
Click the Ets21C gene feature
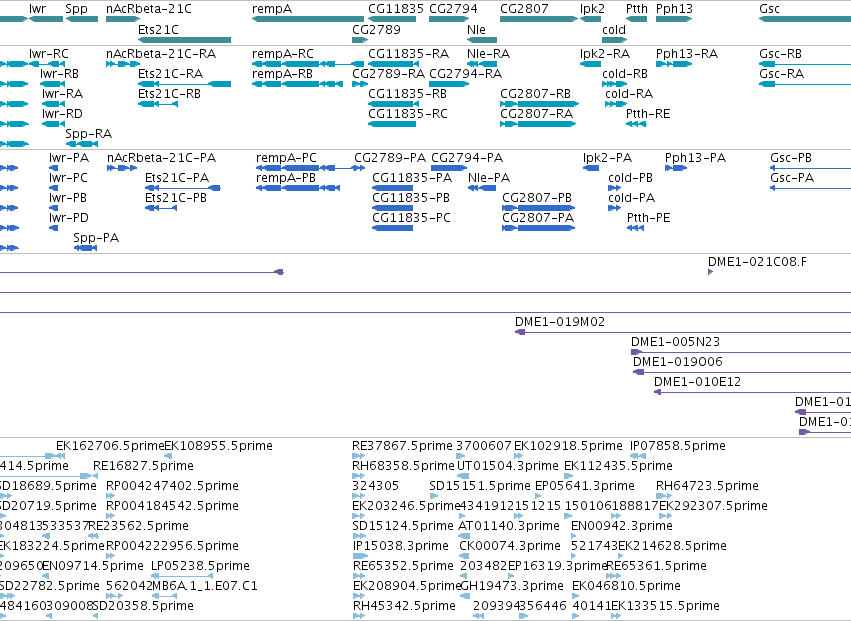185,40
